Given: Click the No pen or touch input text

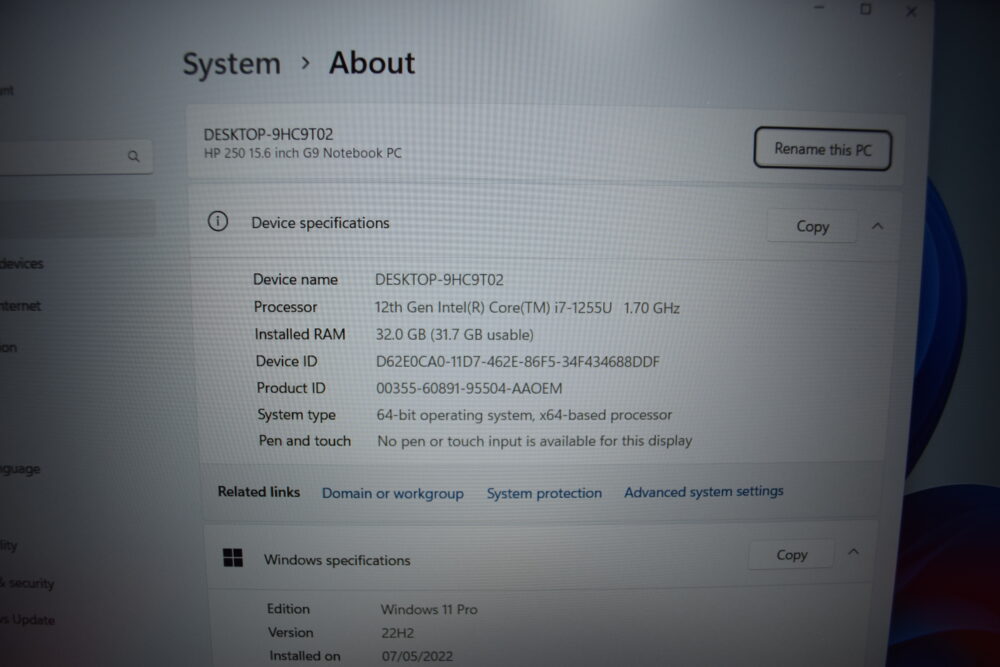Looking at the screenshot, I should tap(534, 441).
